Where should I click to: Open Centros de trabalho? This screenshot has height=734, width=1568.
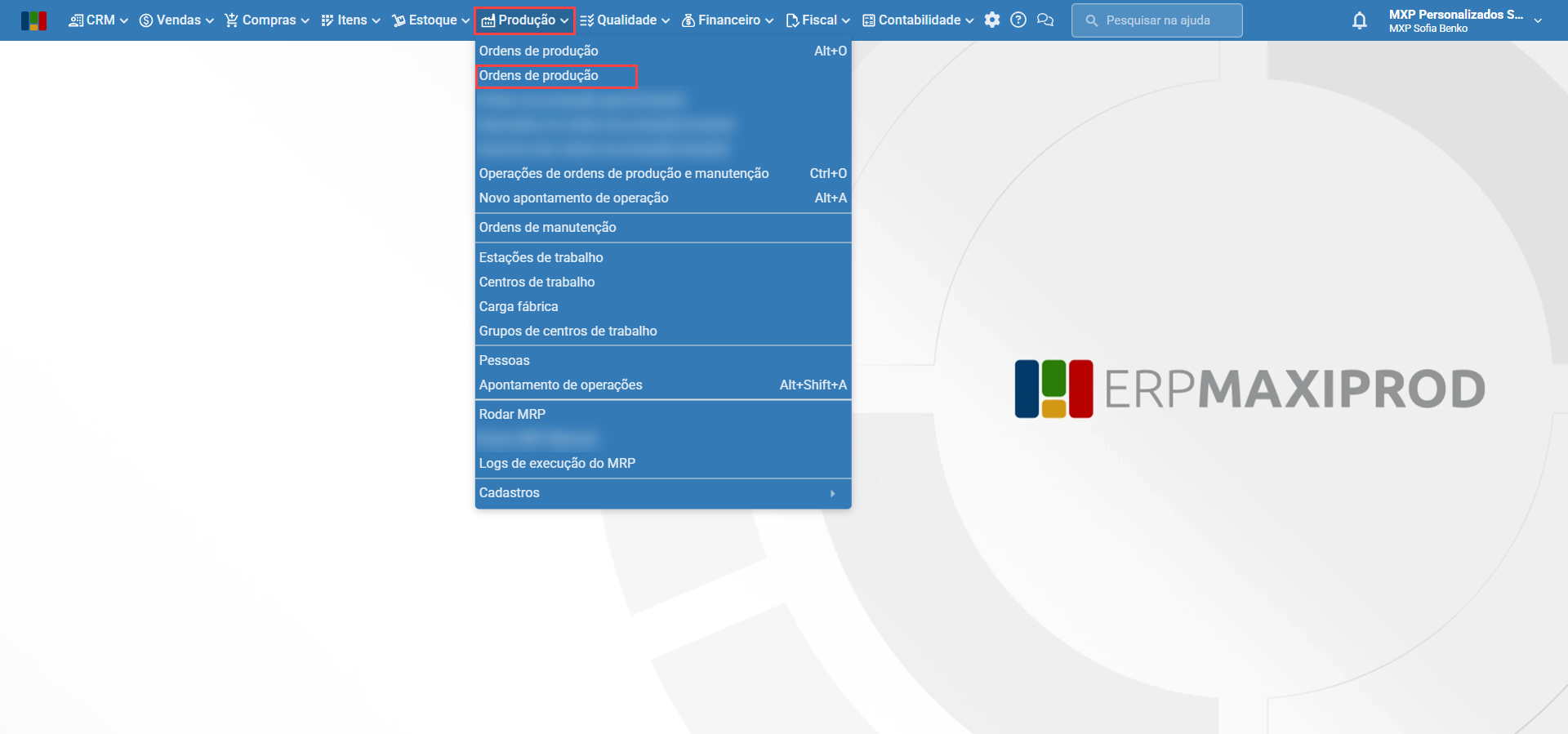[663, 282]
